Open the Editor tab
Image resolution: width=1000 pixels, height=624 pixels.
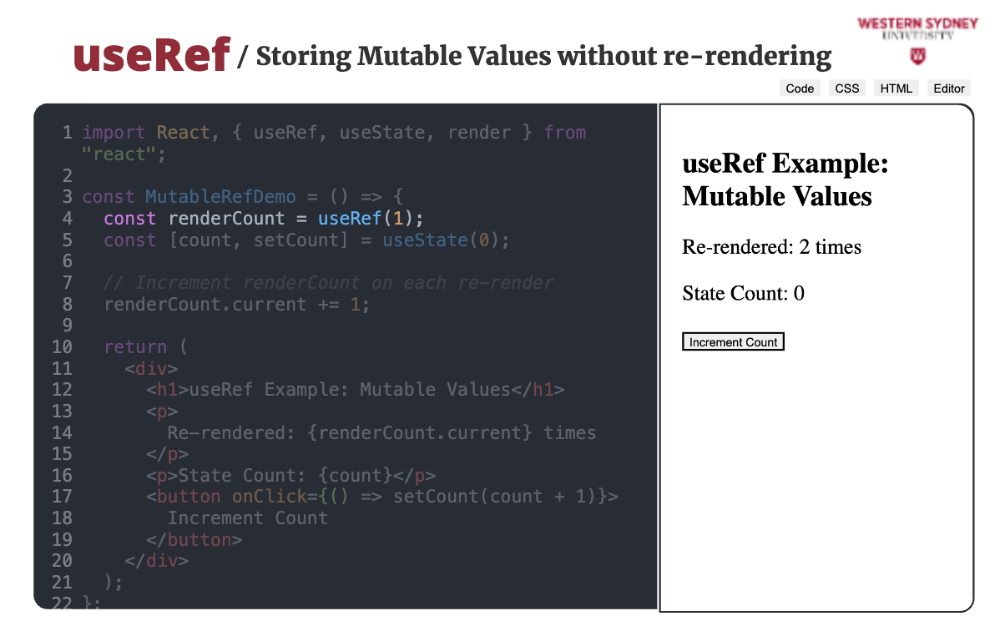point(948,88)
